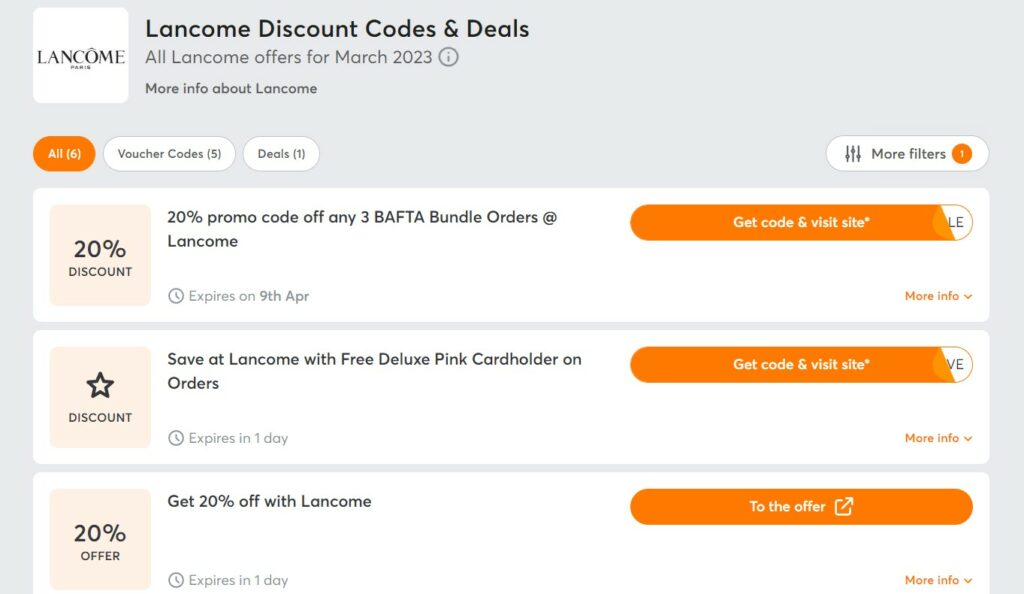Image resolution: width=1024 pixels, height=594 pixels.
Task: Open More info about Lancome link
Action: pos(231,88)
